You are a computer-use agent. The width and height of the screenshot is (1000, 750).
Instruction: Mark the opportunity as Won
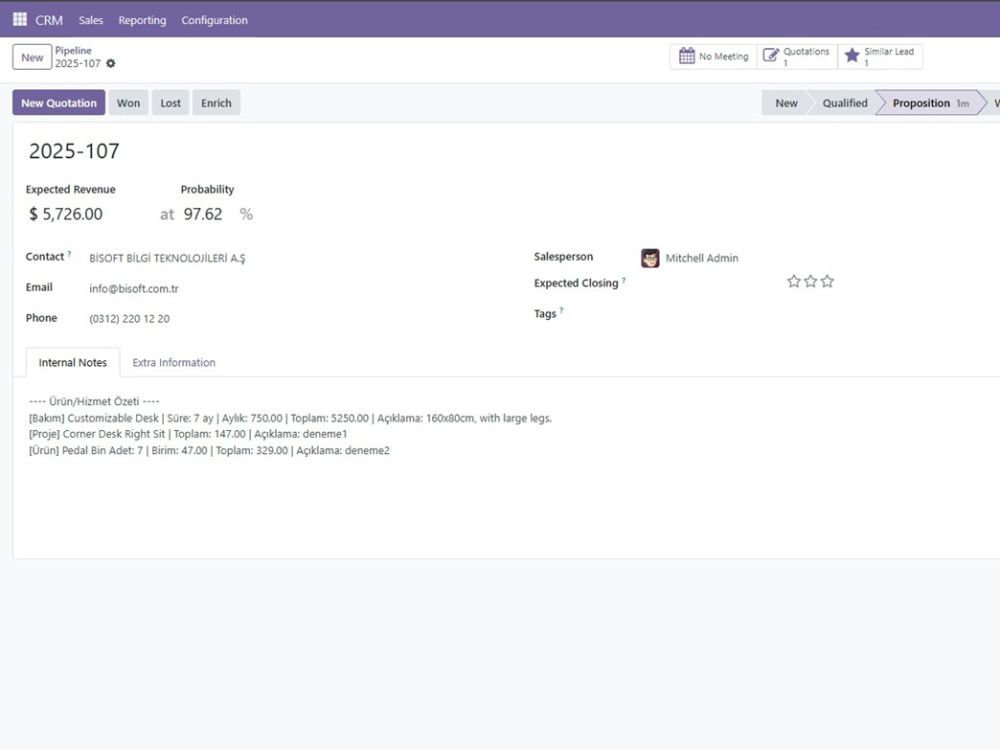pos(128,103)
